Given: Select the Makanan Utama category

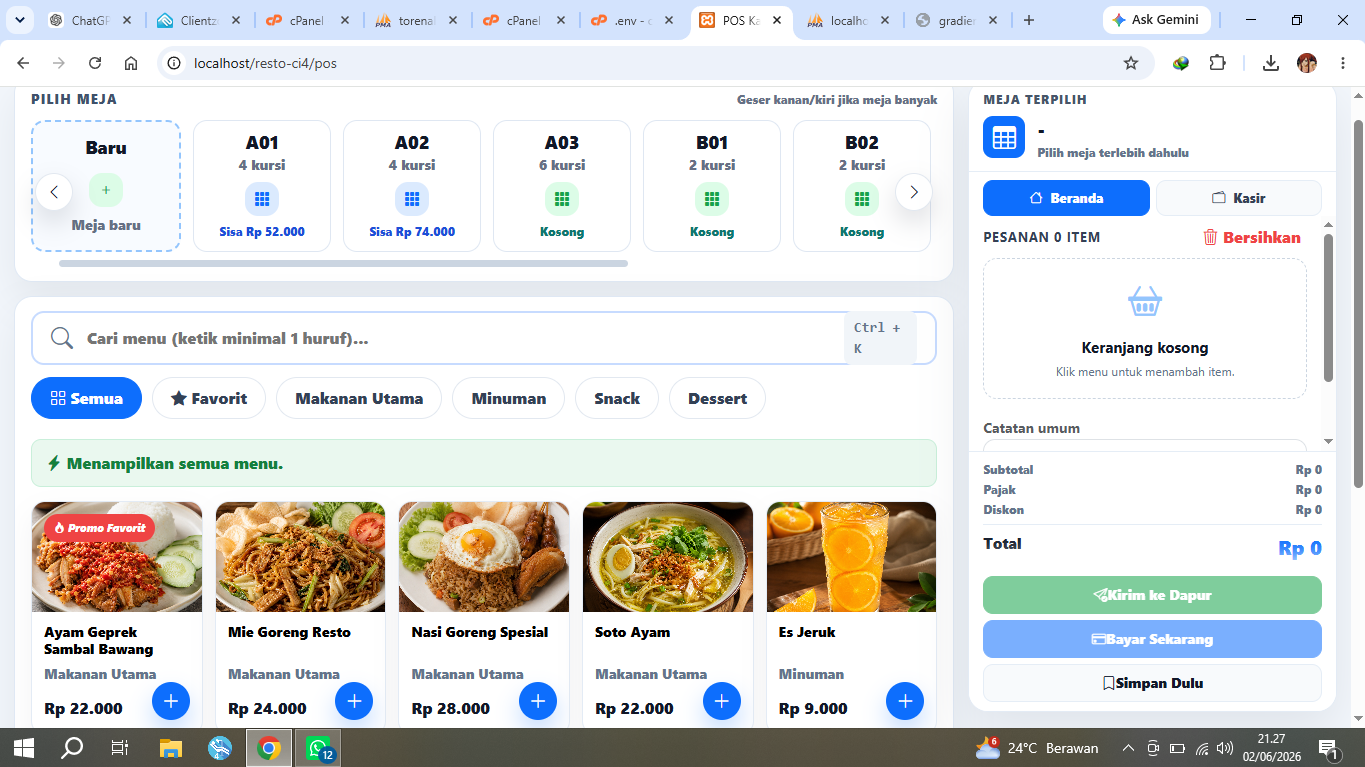Looking at the screenshot, I should tap(359, 398).
